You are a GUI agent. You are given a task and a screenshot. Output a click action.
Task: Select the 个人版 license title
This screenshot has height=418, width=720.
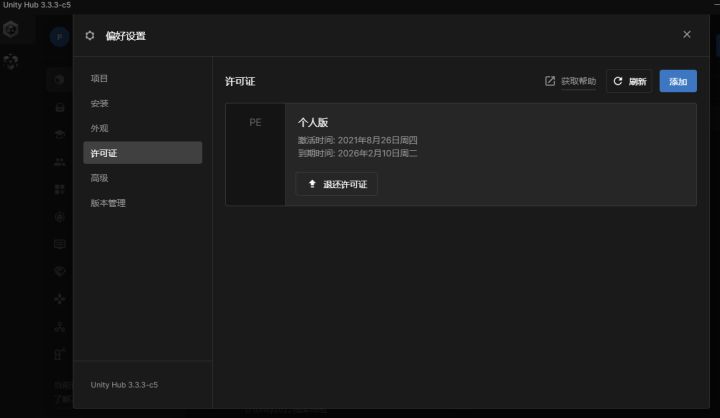(x=313, y=122)
